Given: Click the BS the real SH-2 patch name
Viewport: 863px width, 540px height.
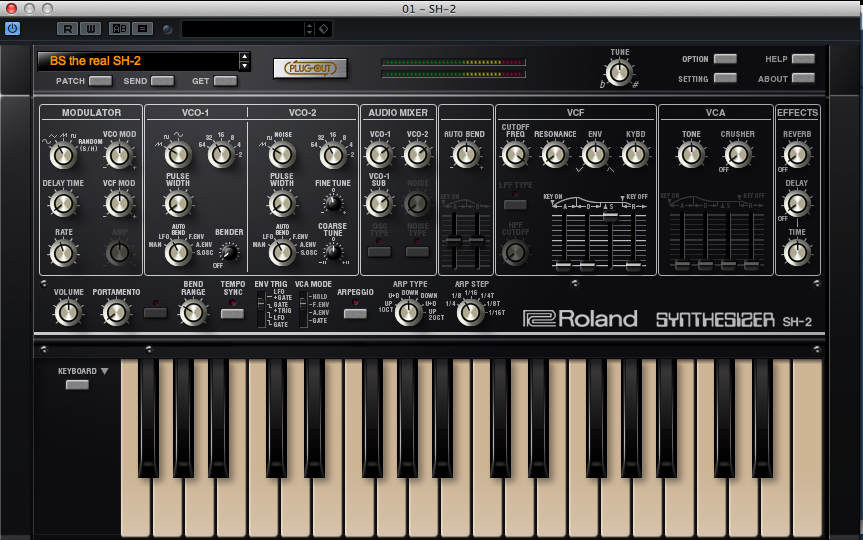Looking at the screenshot, I should tap(95, 61).
